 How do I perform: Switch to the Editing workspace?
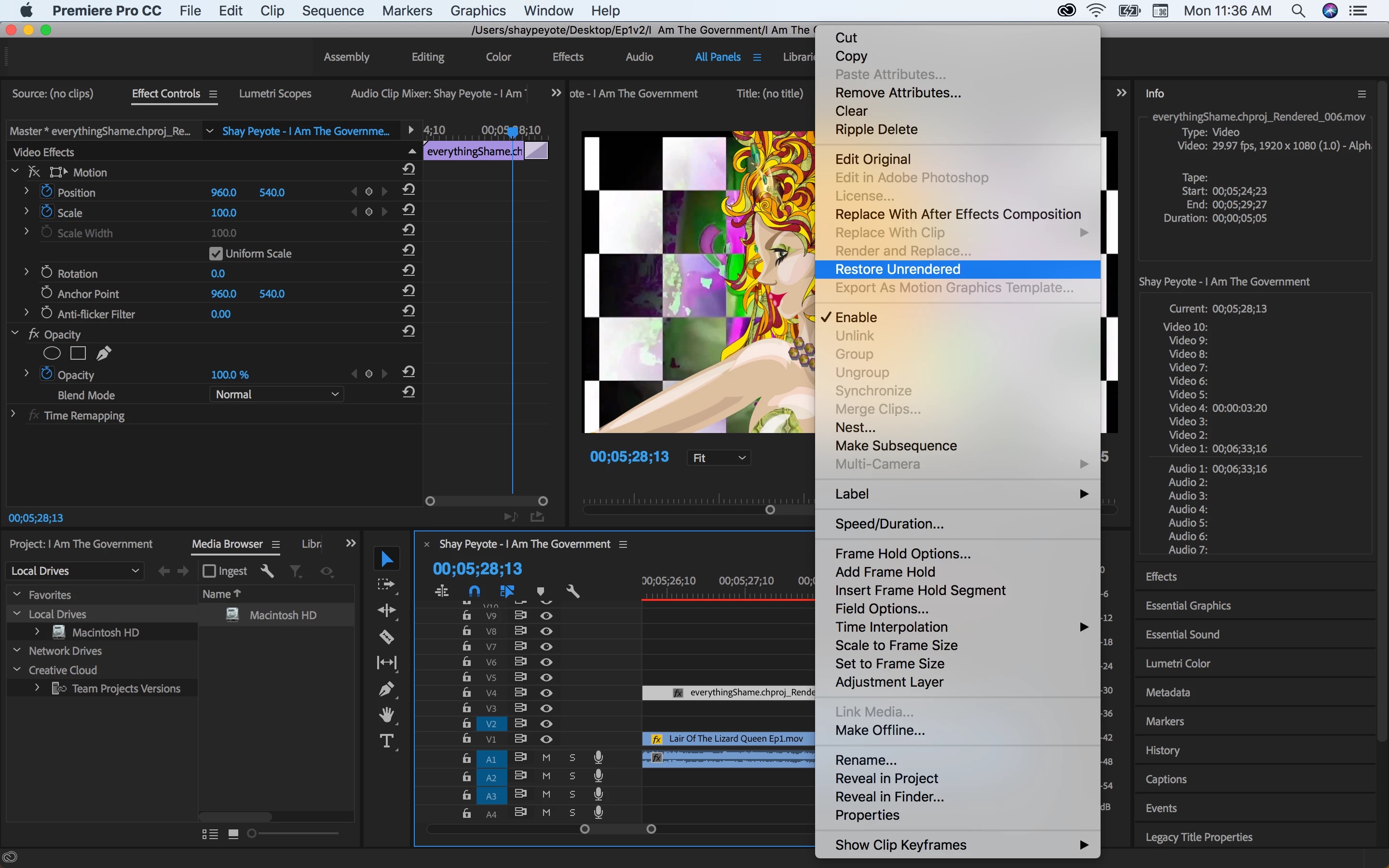click(428, 57)
